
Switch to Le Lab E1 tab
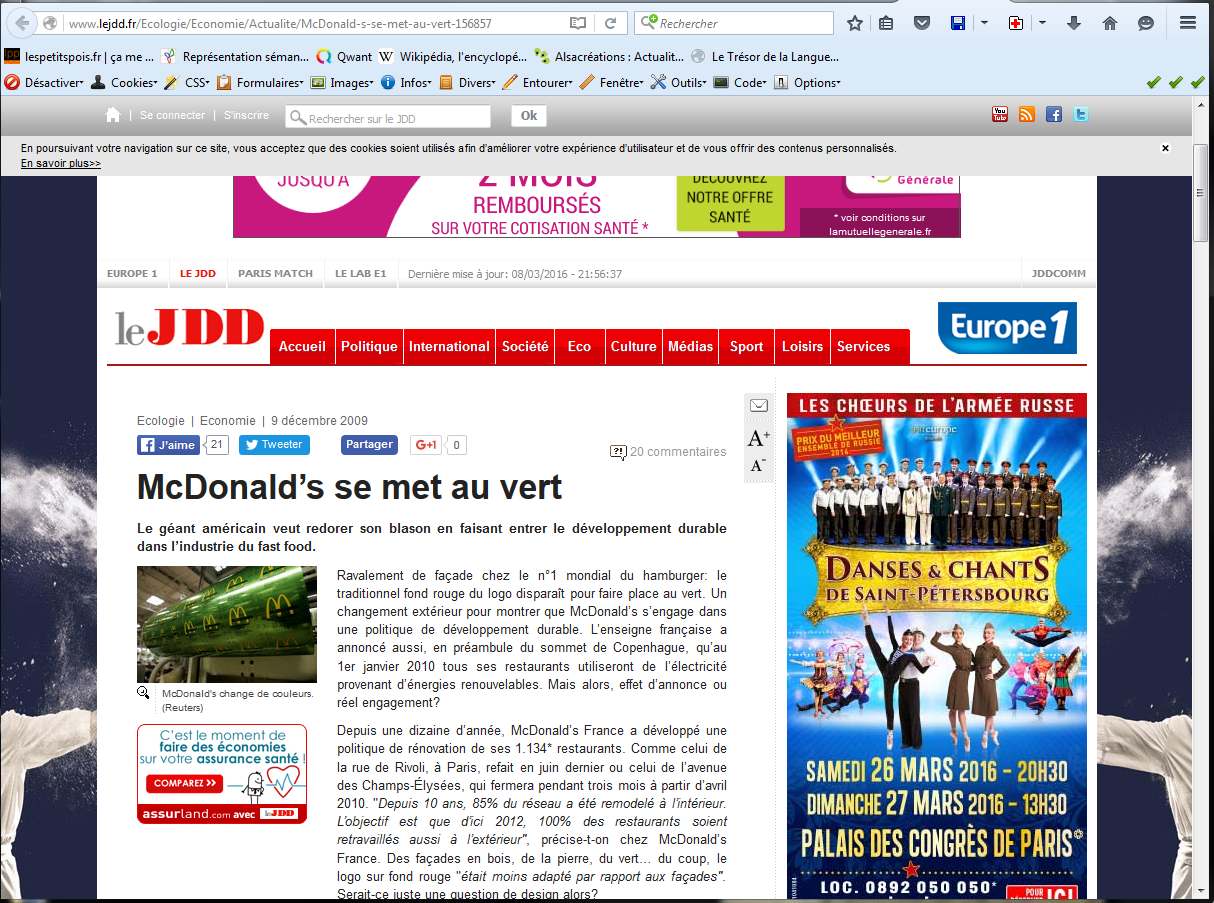pyautogui.click(x=361, y=273)
